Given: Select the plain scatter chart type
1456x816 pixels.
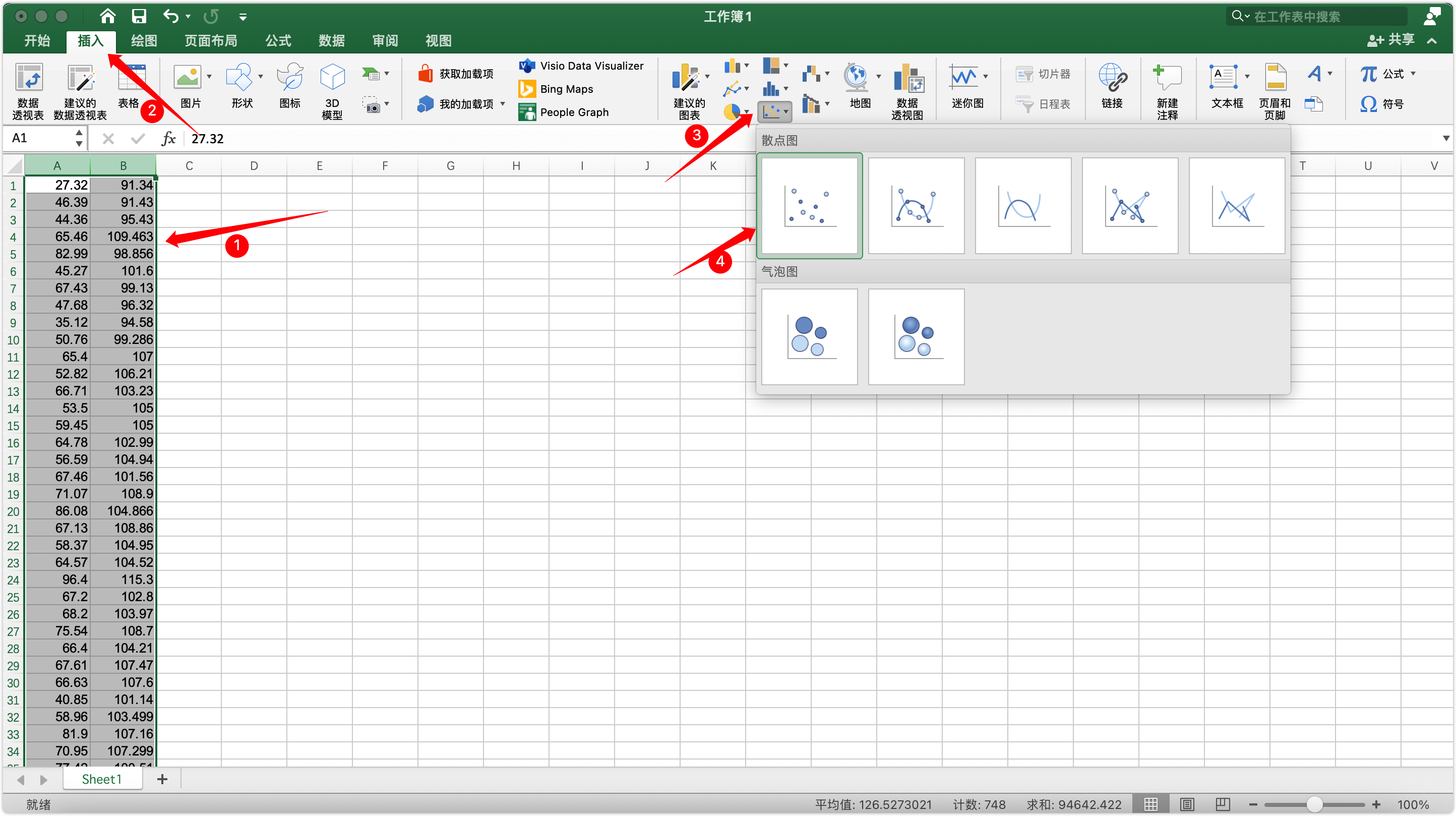Looking at the screenshot, I should (810, 204).
